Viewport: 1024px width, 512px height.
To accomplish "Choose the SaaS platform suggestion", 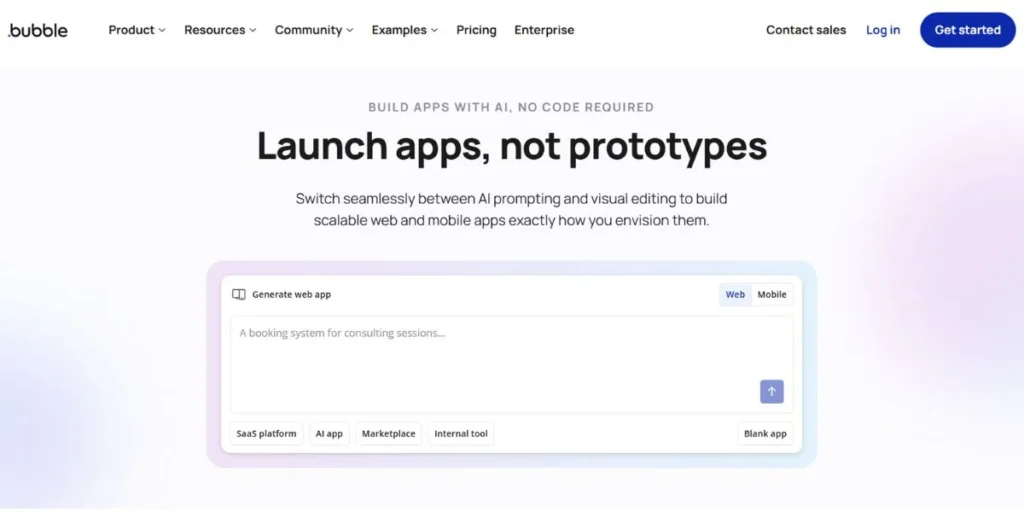I will [266, 434].
